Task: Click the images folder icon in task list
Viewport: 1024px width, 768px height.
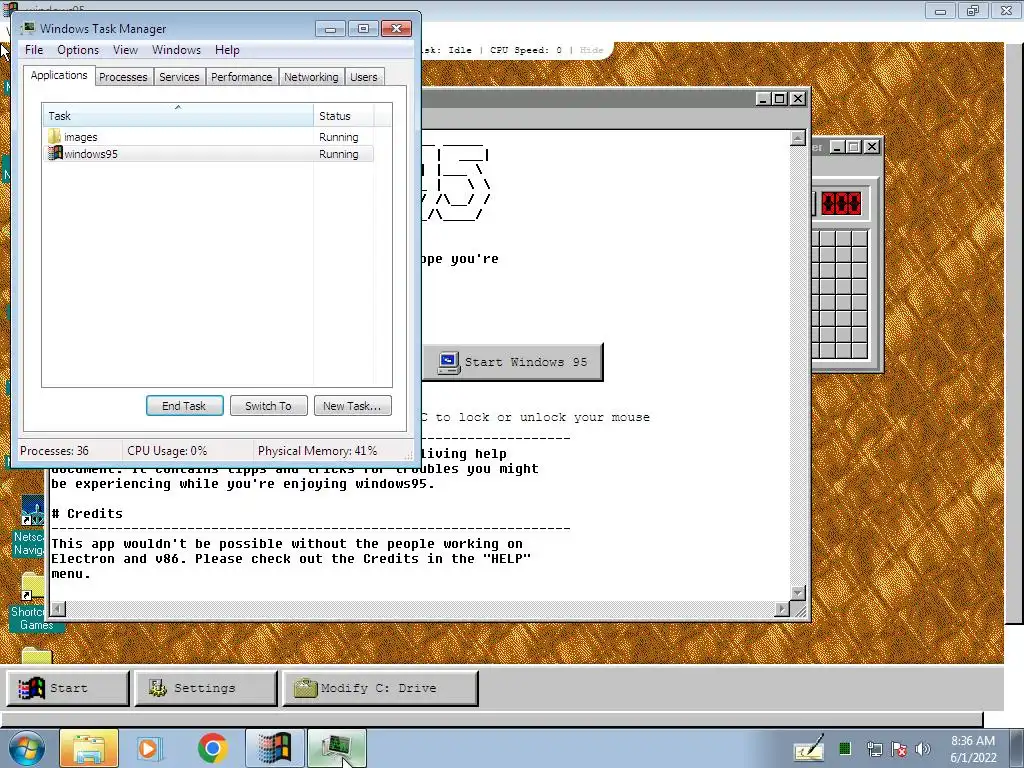Action: pos(55,136)
